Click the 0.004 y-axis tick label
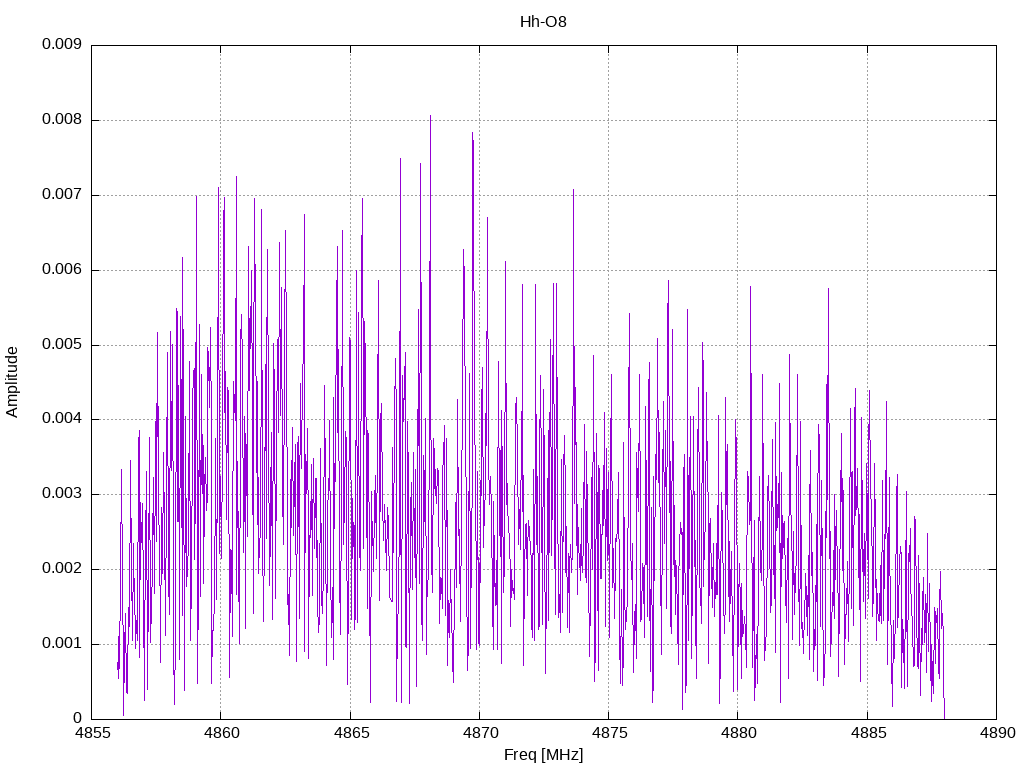This screenshot has height=768, width=1024. point(62,419)
